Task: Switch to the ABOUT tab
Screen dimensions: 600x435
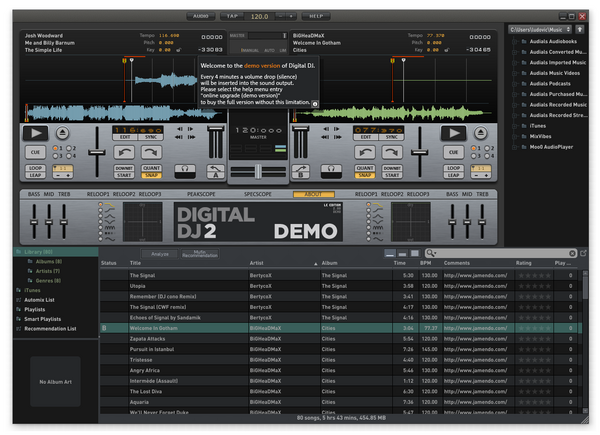Action: click(x=314, y=194)
